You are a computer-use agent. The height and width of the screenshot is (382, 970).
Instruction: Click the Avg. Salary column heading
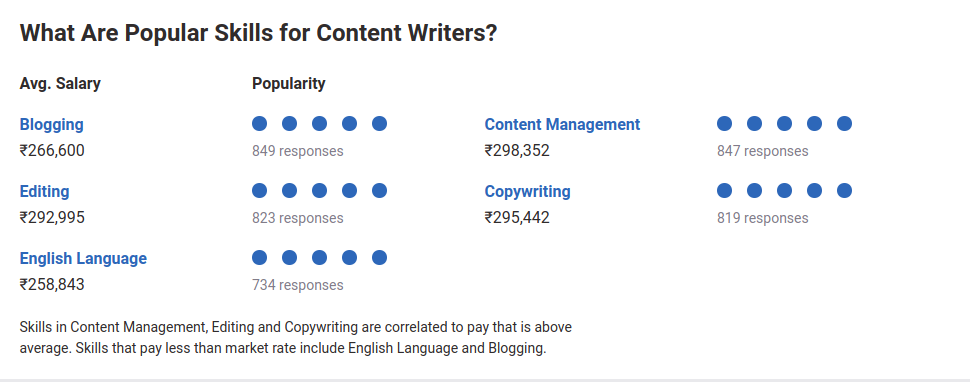(x=60, y=84)
